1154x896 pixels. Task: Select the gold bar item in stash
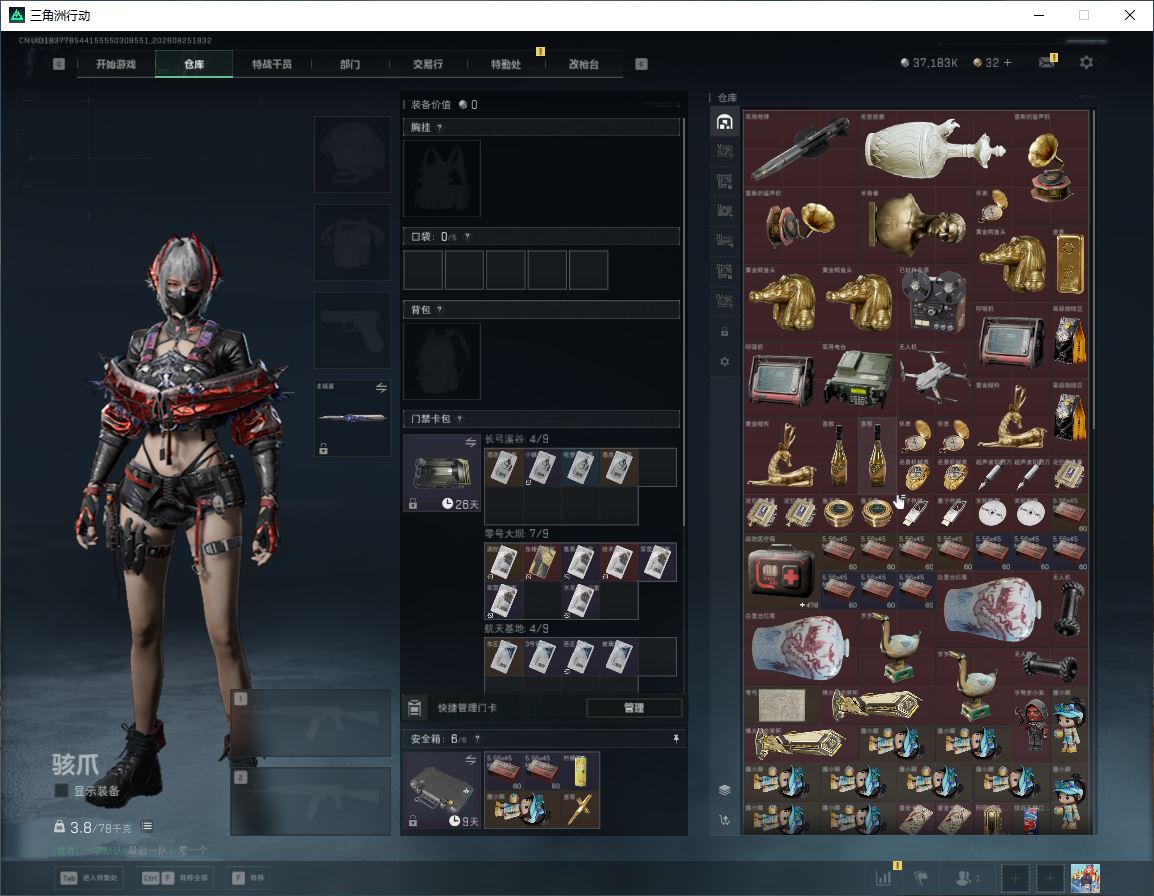pyautogui.click(x=1070, y=263)
